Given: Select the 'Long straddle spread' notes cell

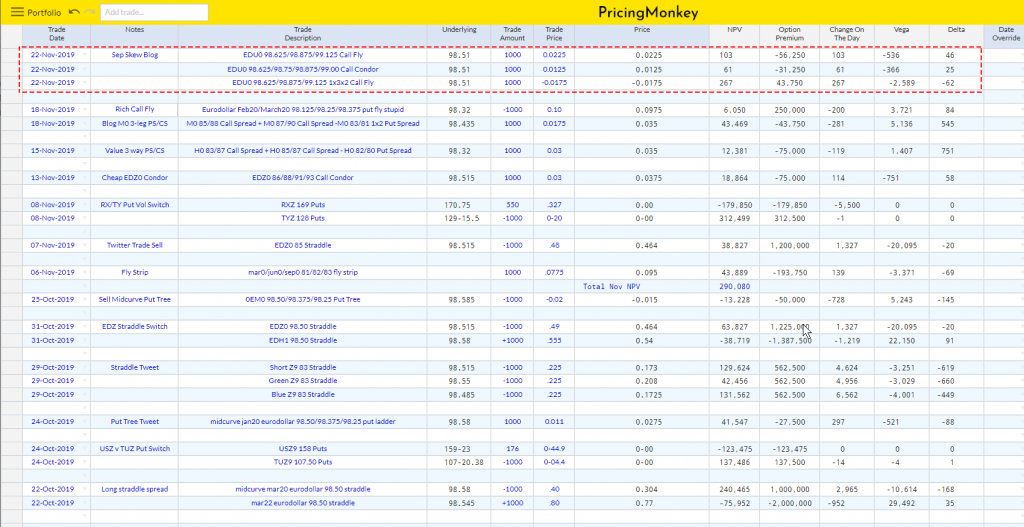Looking at the screenshot, I should 135,489.
